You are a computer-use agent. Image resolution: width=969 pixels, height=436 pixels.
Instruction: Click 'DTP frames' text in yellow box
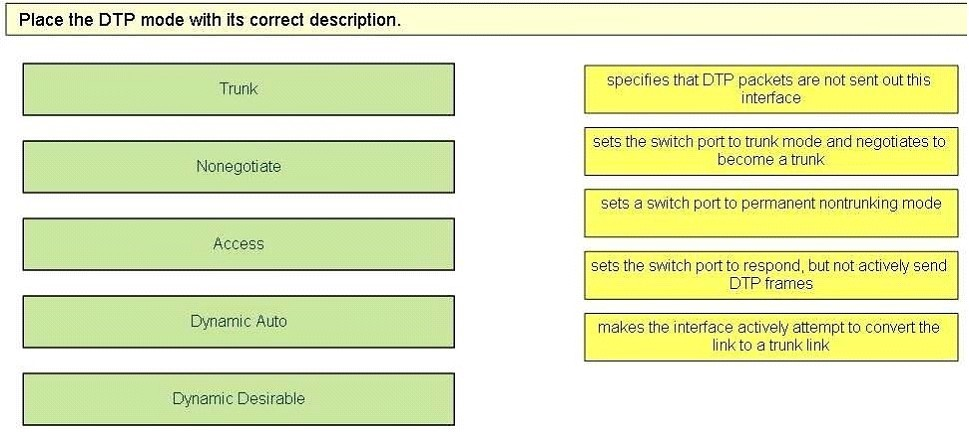[x=771, y=284]
